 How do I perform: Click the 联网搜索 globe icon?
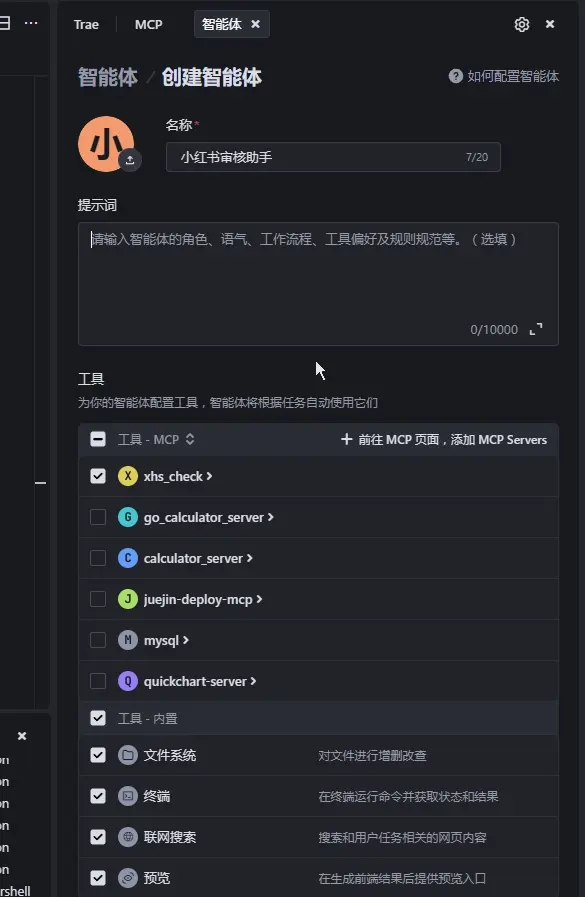click(128, 837)
